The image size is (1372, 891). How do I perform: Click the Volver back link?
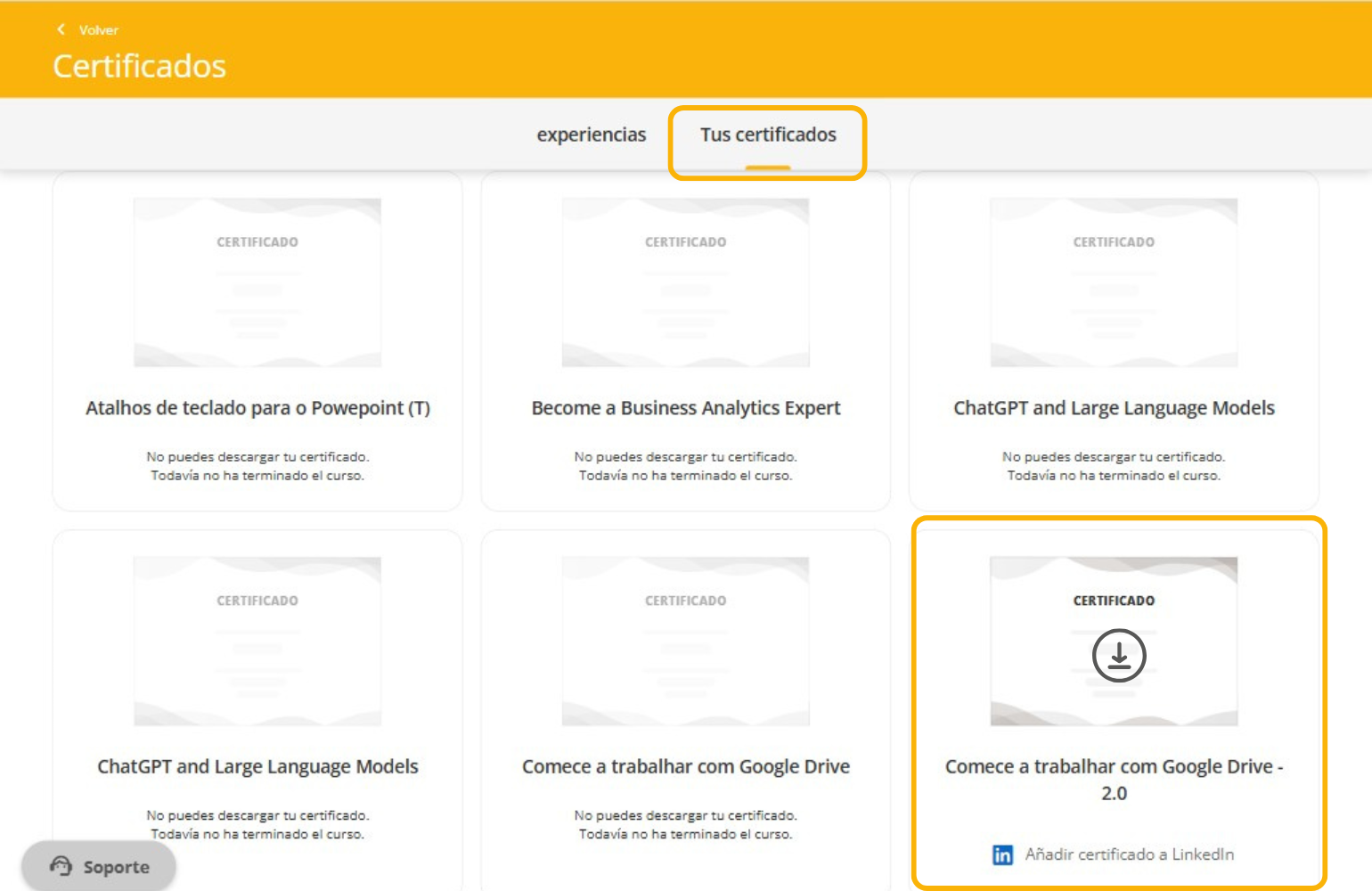coord(98,30)
